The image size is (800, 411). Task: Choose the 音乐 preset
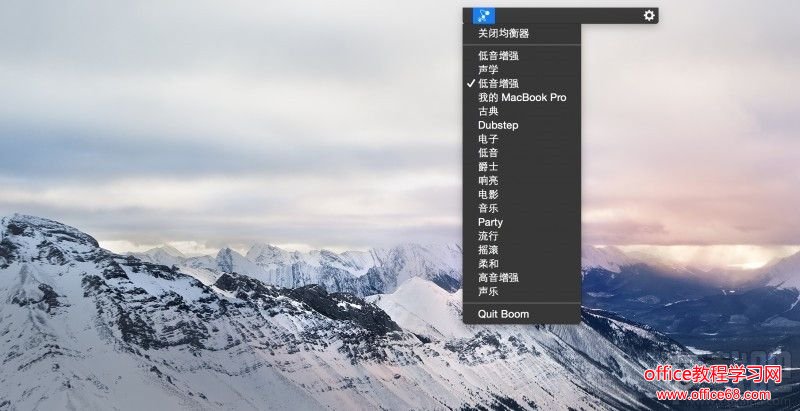pos(521,208)
